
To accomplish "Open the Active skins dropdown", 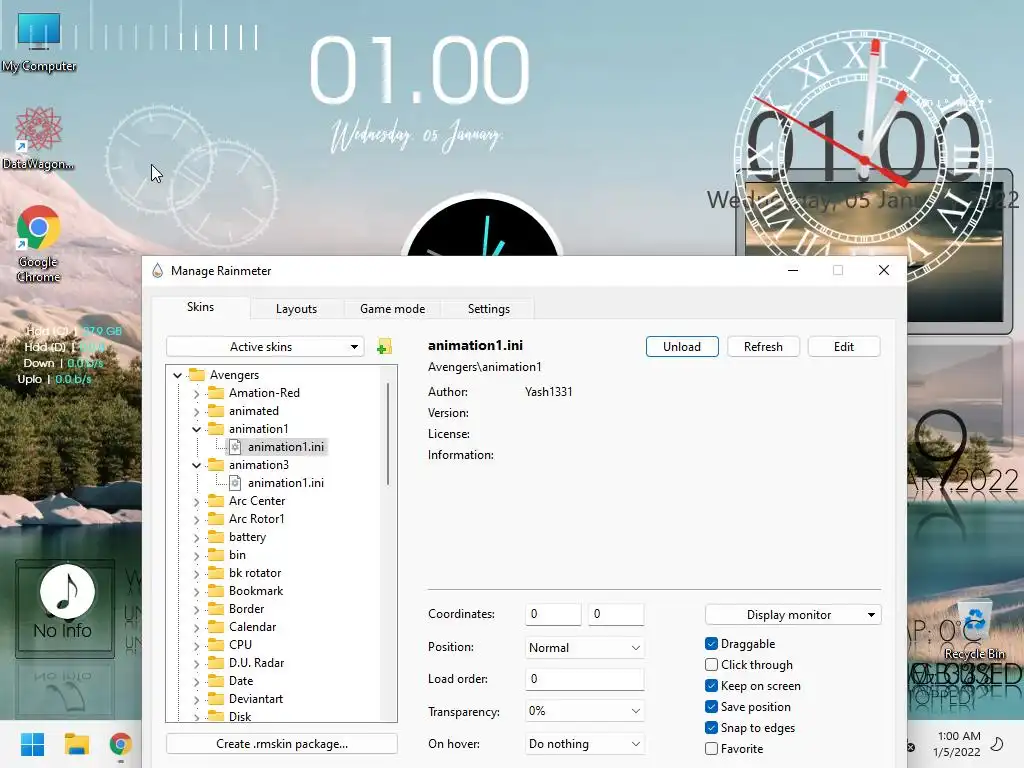I will (x=264, y=347).
